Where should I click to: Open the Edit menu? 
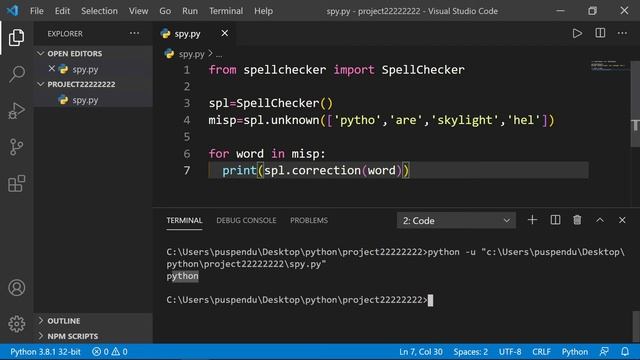(x=62, y=11)
